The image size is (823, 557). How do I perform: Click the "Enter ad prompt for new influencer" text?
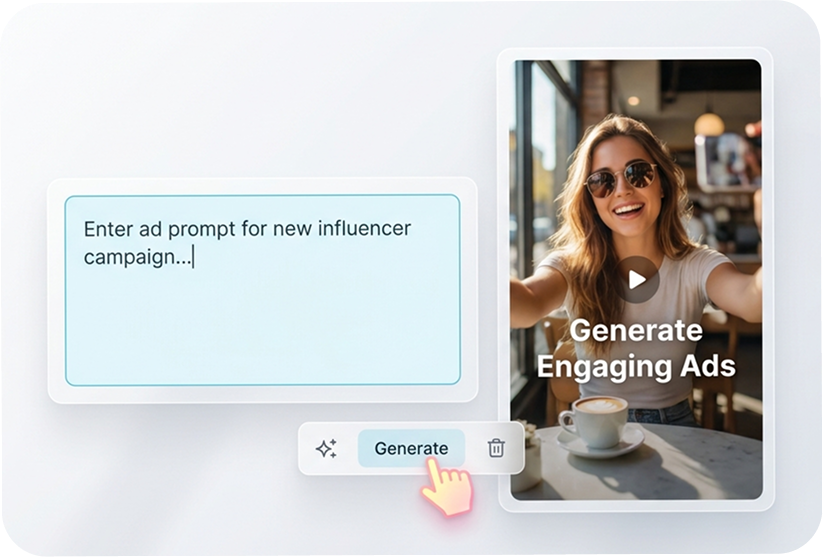(247, 229)
